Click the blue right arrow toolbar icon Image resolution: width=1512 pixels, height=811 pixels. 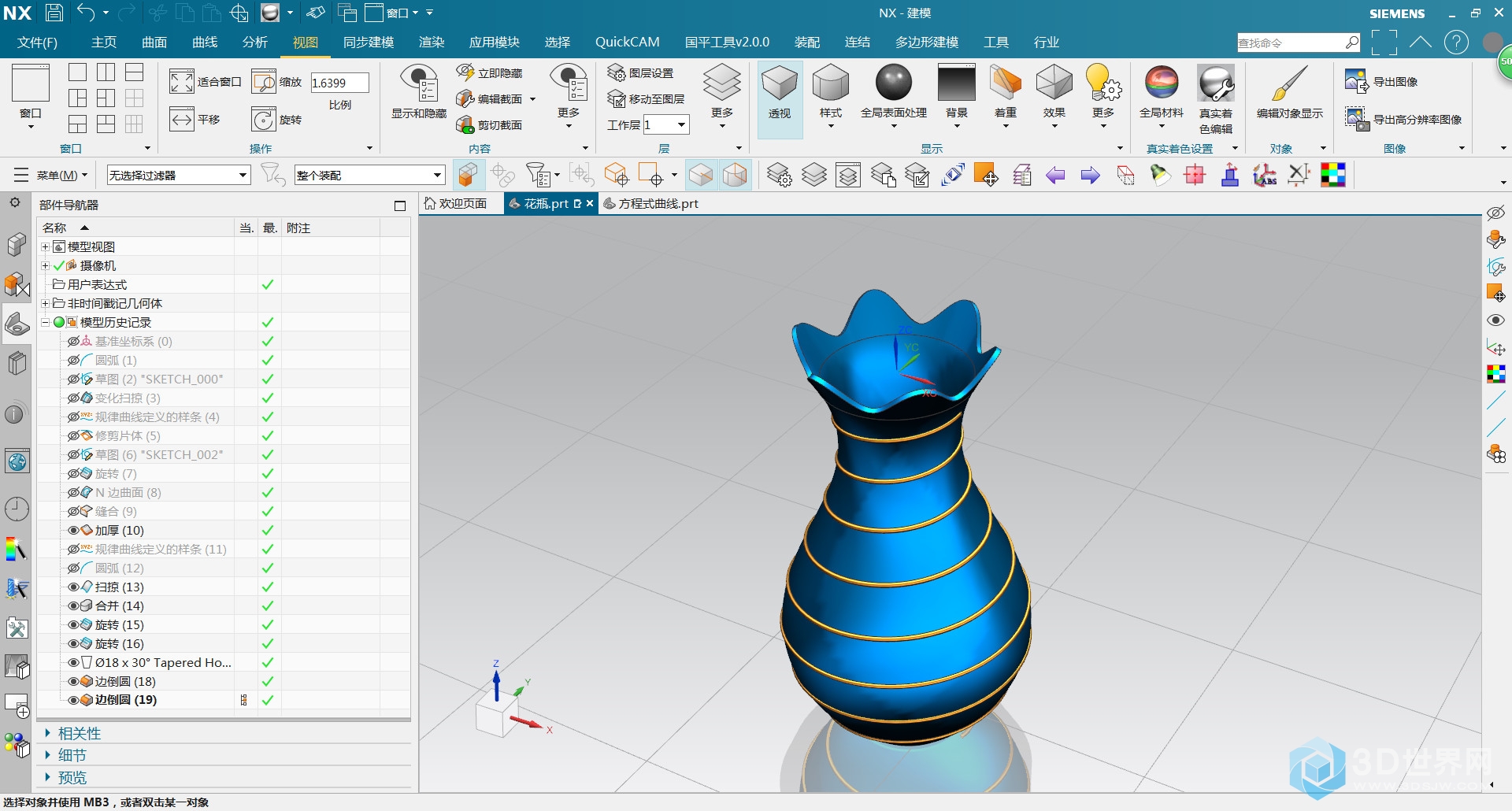pyautogui.click(x=1090, y=176)
